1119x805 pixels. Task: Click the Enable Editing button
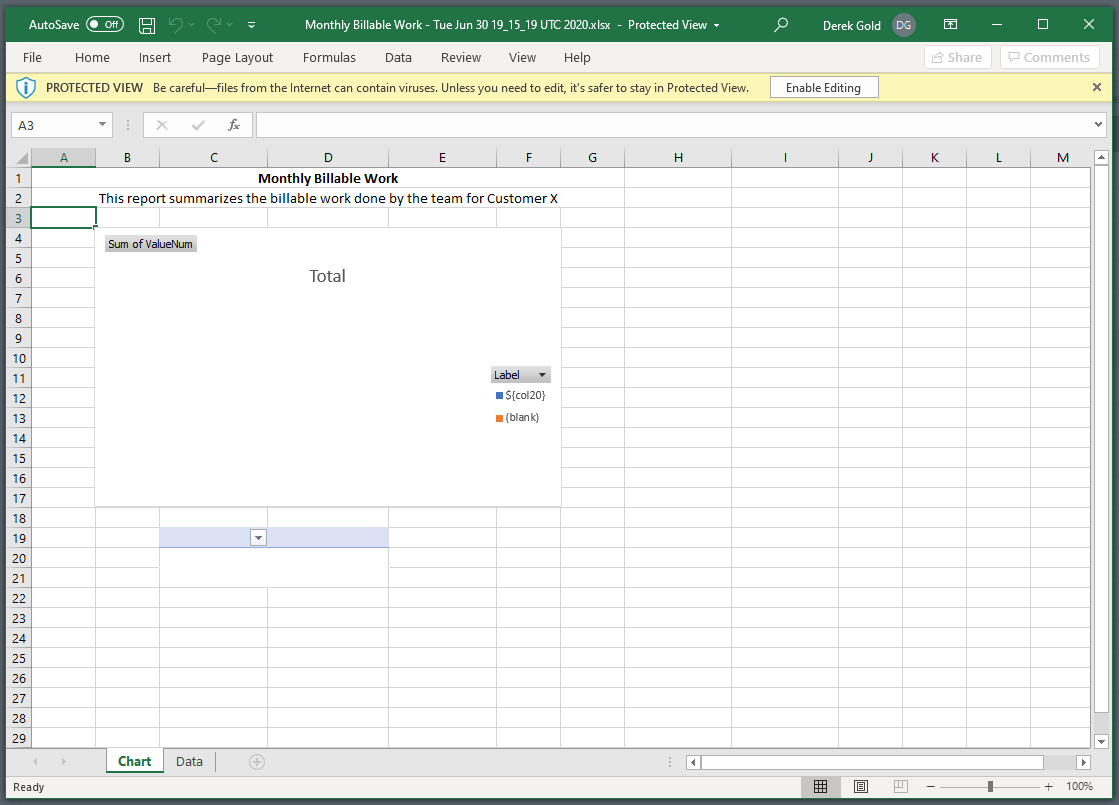click(823, 88)
